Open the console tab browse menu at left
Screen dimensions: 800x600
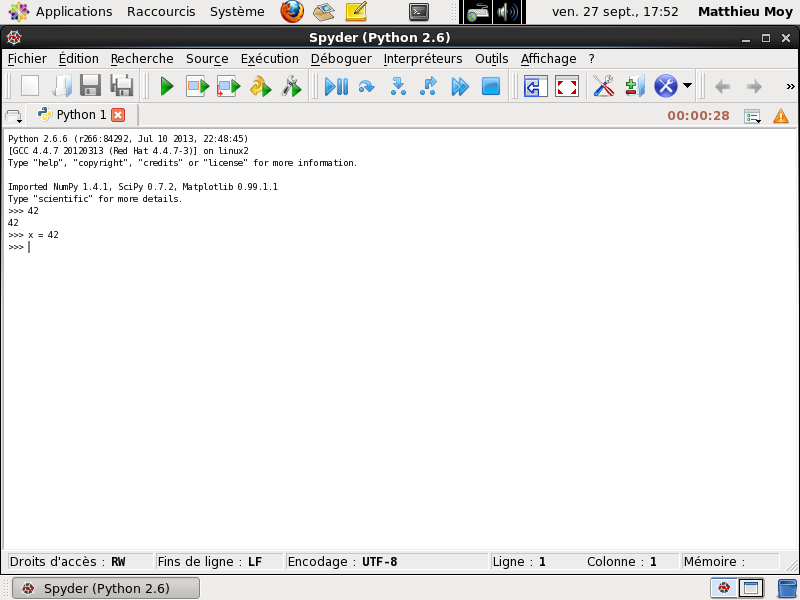pyautogui.click(x=14, y=116)
